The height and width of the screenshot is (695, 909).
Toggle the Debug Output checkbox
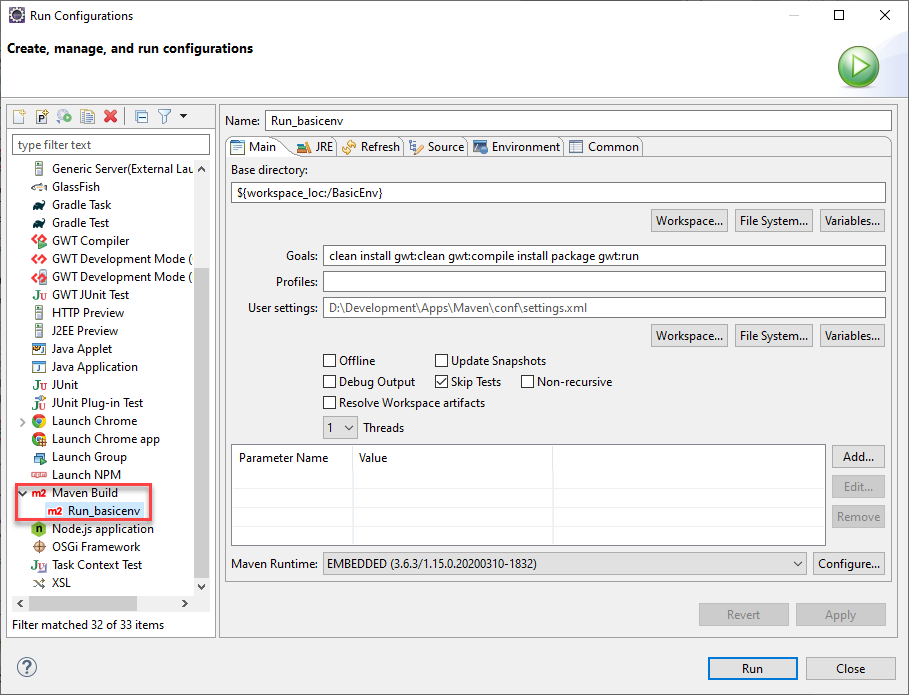pos(330,382)
